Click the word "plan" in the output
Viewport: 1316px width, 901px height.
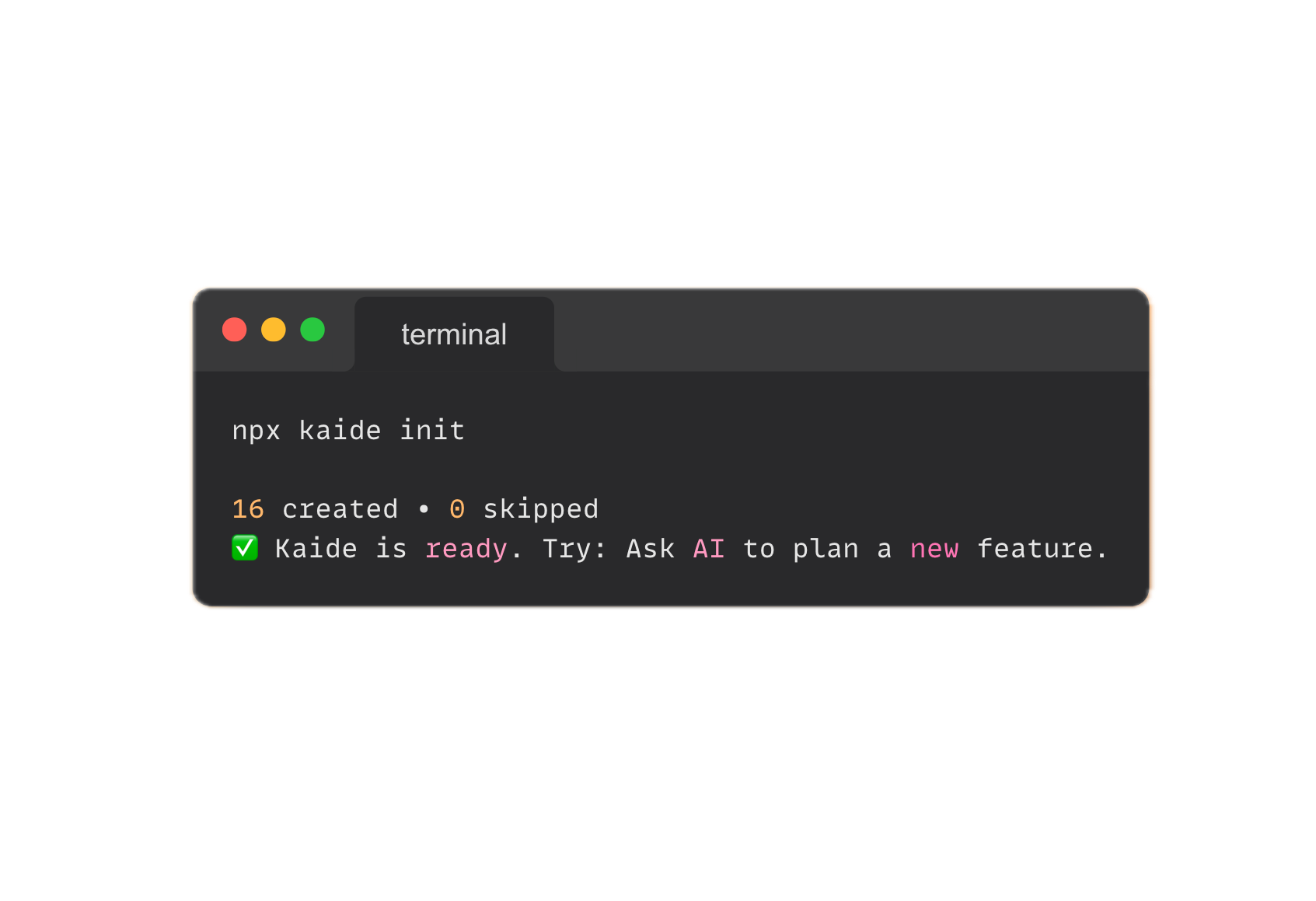(x=826, y=549)
